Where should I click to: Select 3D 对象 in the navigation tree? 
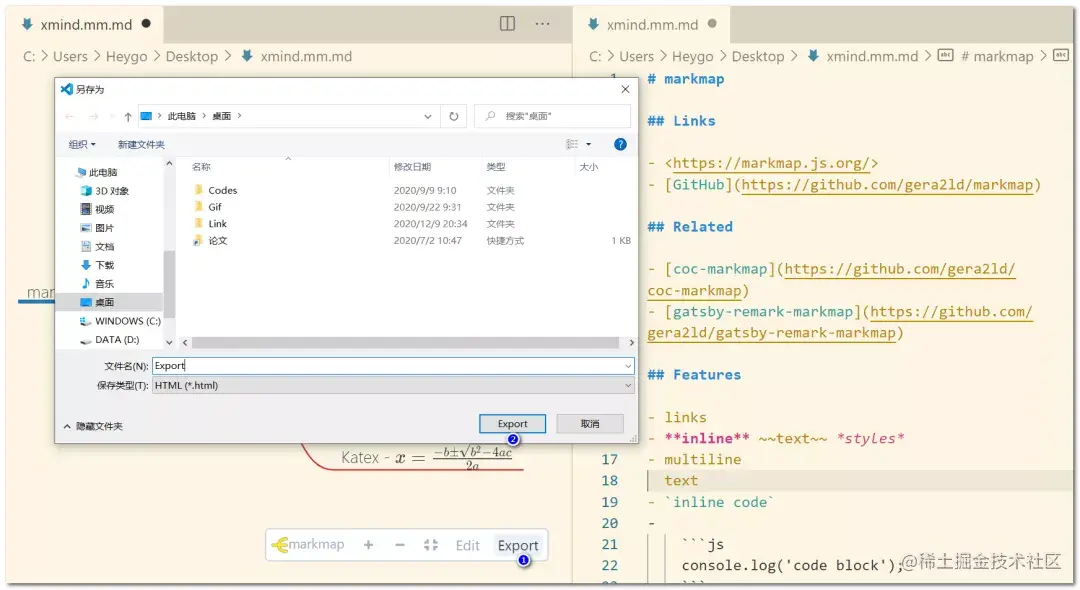[x=105, y=191]
